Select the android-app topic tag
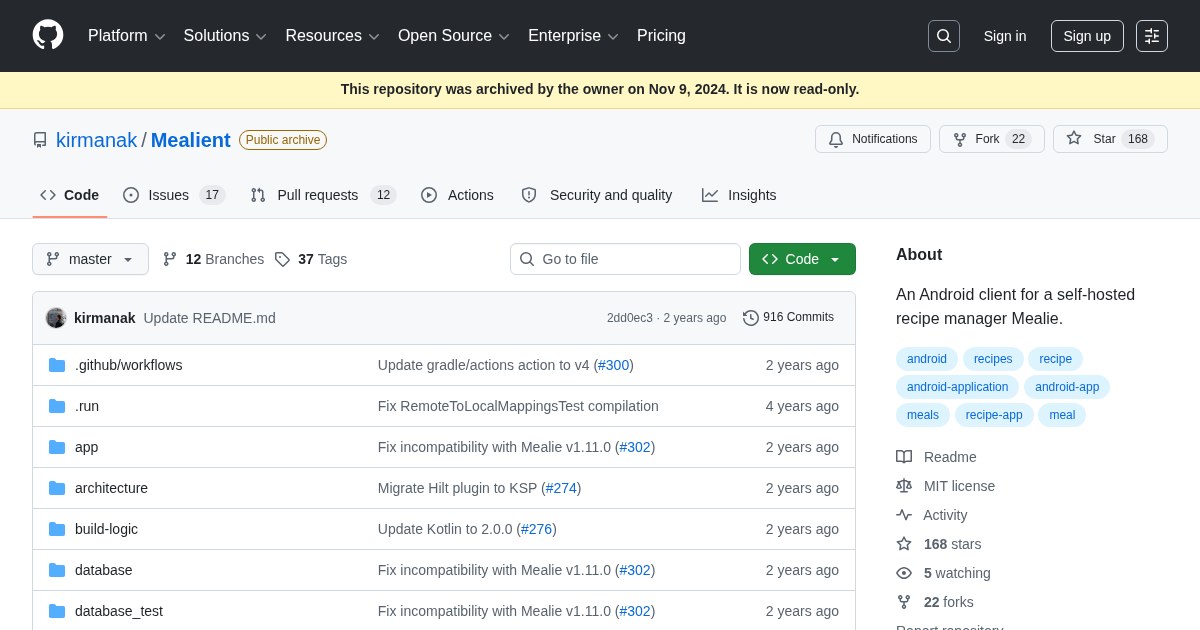Viewport: 1200px width, 630px height. coord(1067,387)
